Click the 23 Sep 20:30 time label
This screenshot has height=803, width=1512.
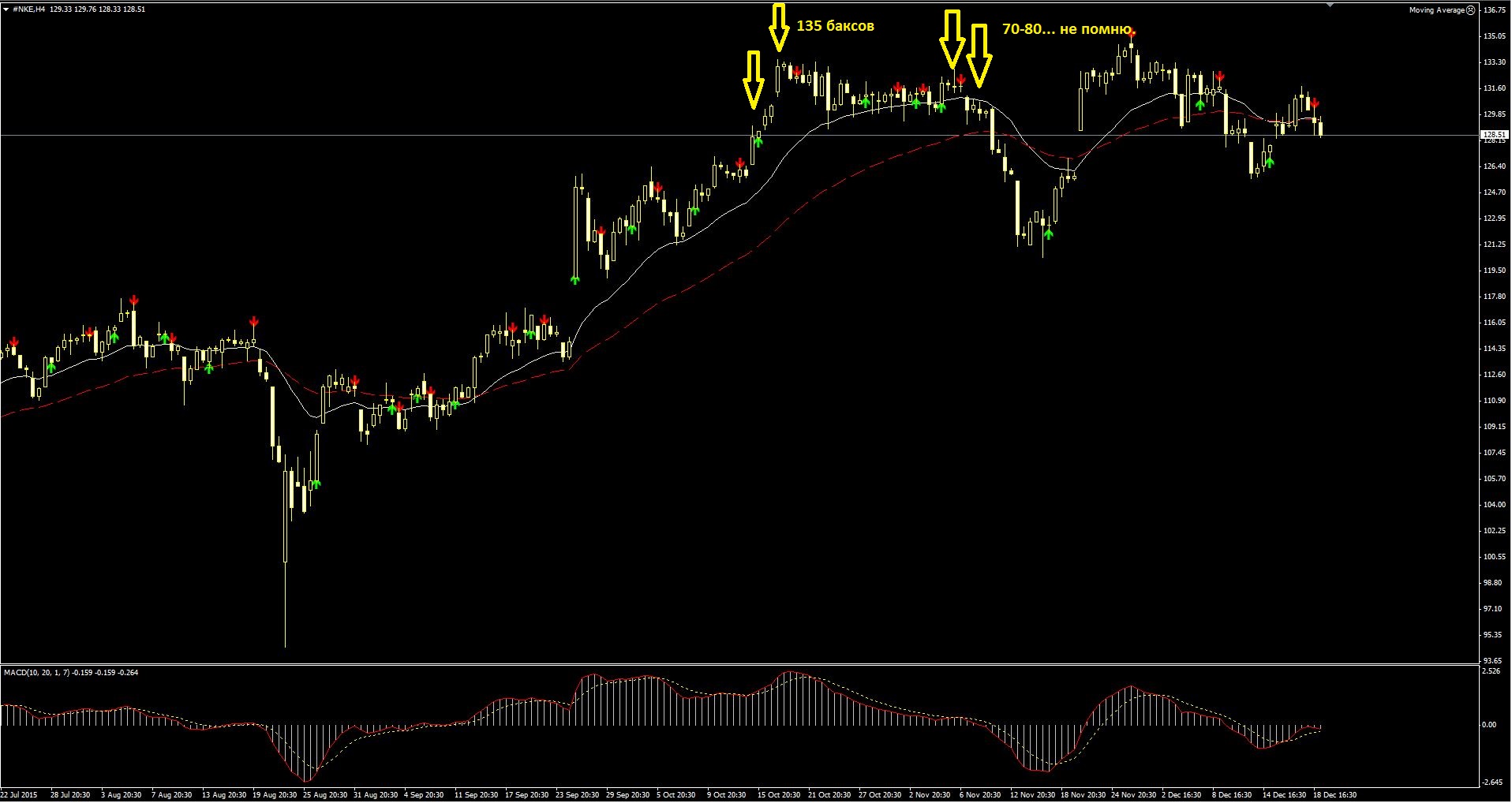tap(577, 795)
